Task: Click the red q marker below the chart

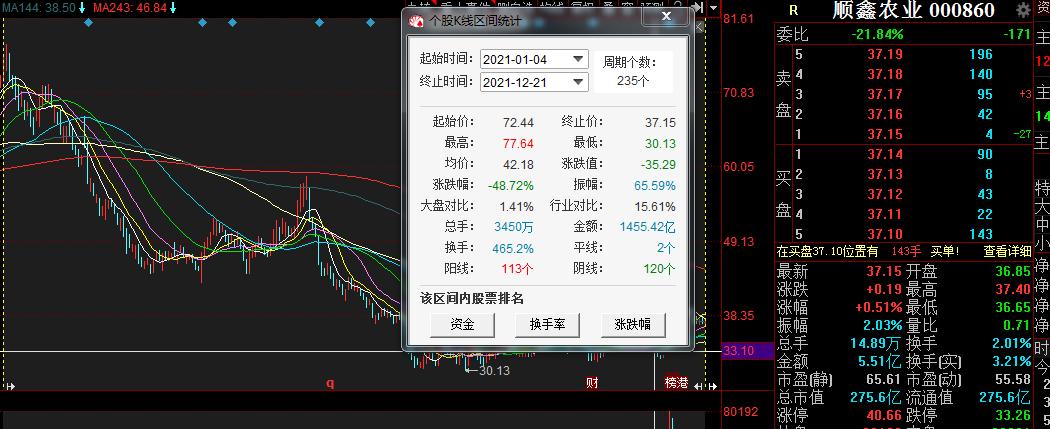Action: click(x=329, y=383)
